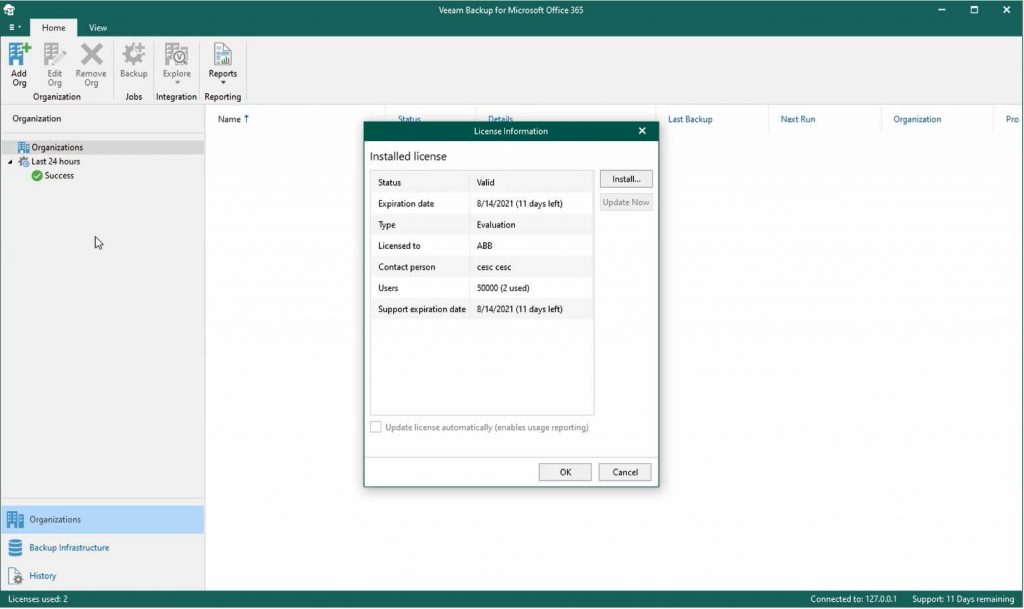Minimize the Veeam Backup window
The width and height of the screenshot is (1024, 609).
[942, 10]
